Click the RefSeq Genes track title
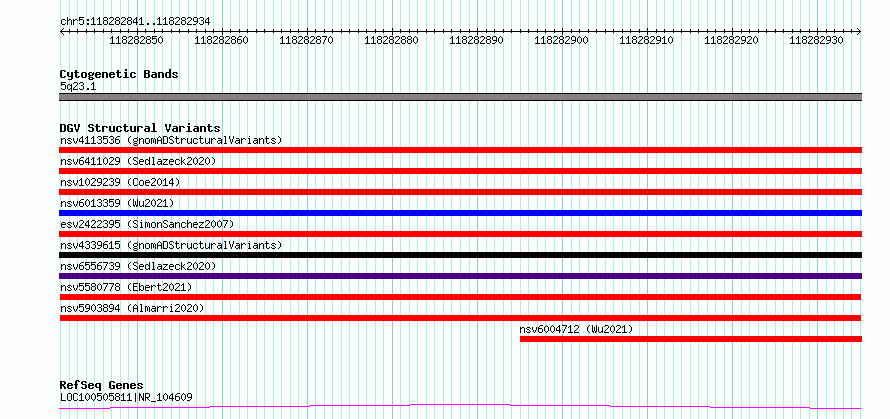The image size is (890, 419). [101, 386]
